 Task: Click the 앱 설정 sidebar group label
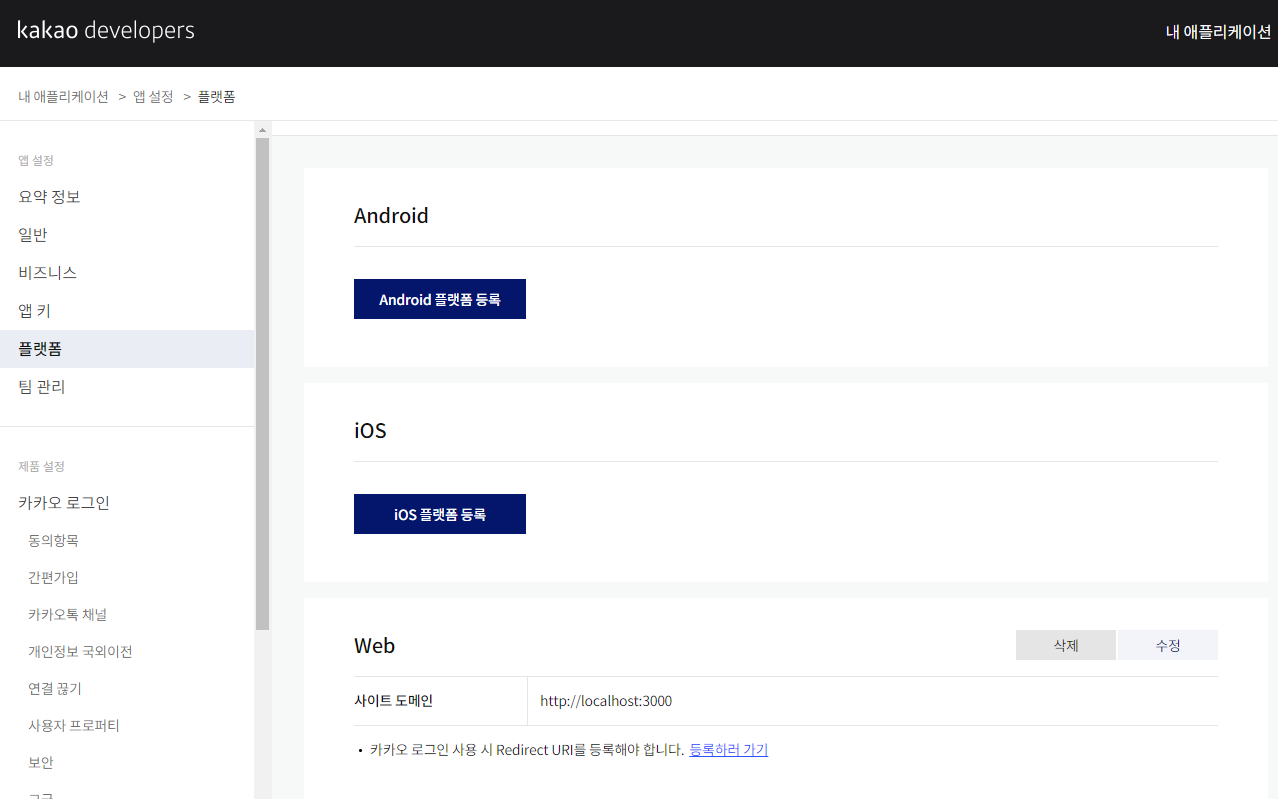(36, 160)
